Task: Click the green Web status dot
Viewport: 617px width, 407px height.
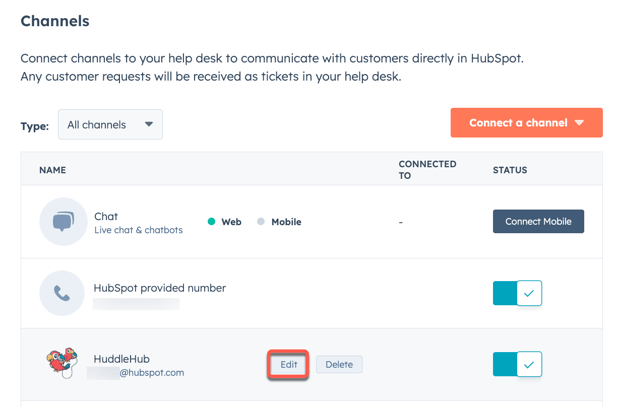Action: [x=211, y=222]
